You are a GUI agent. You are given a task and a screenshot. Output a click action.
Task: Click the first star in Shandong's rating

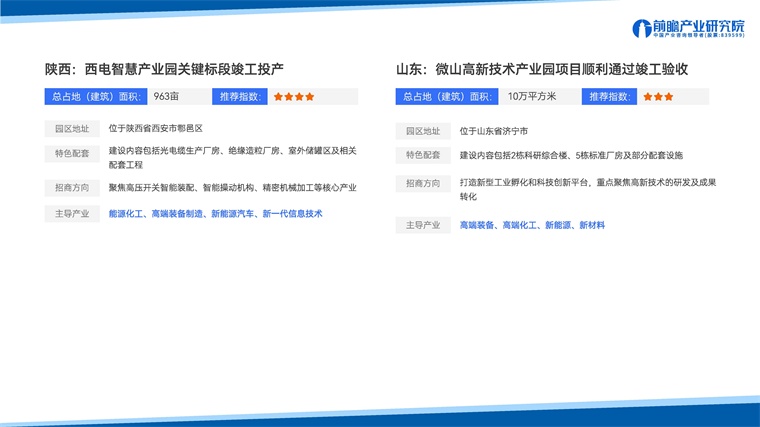coord(647,97)
